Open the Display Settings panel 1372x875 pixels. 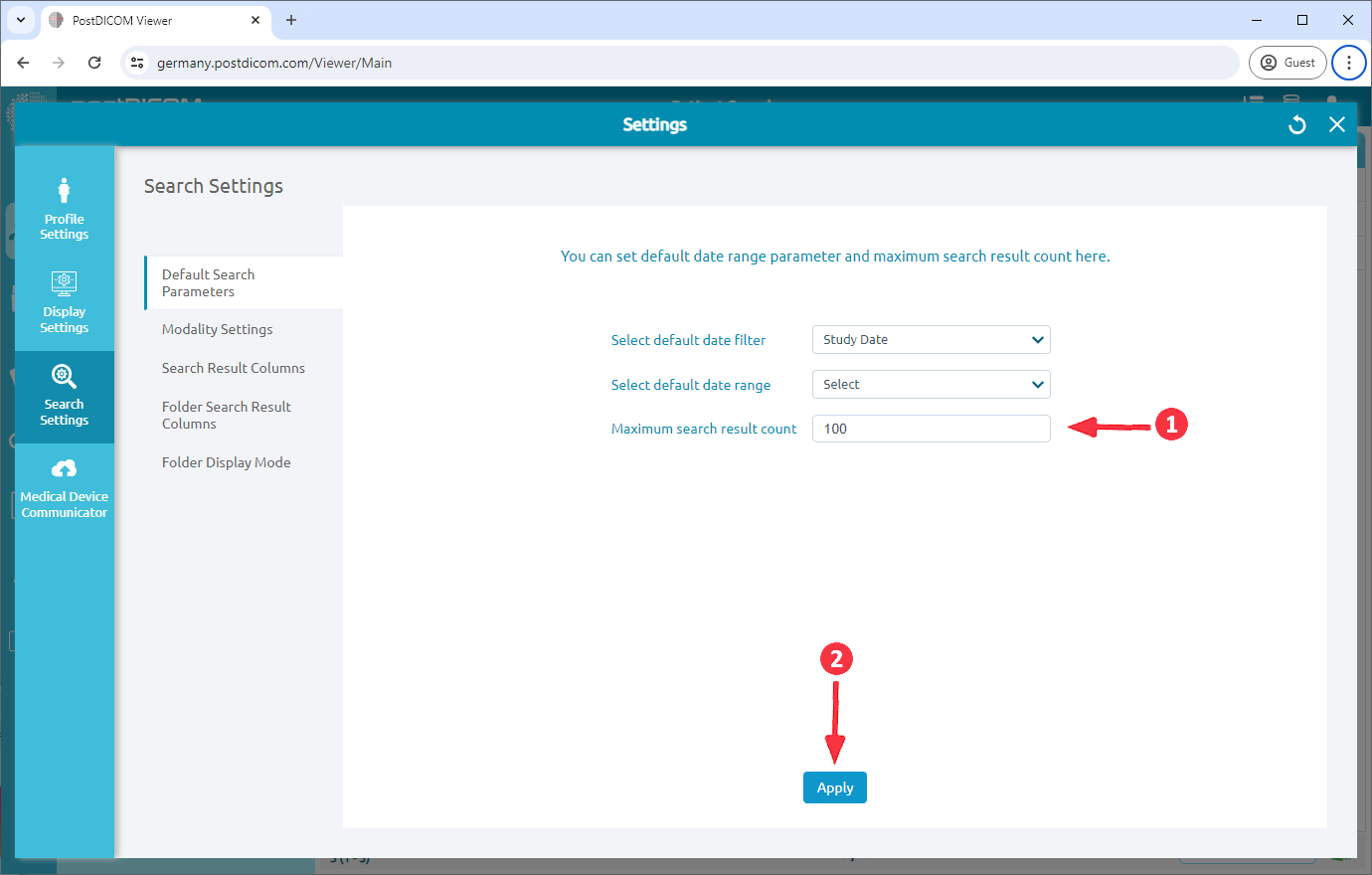[64, 300]
